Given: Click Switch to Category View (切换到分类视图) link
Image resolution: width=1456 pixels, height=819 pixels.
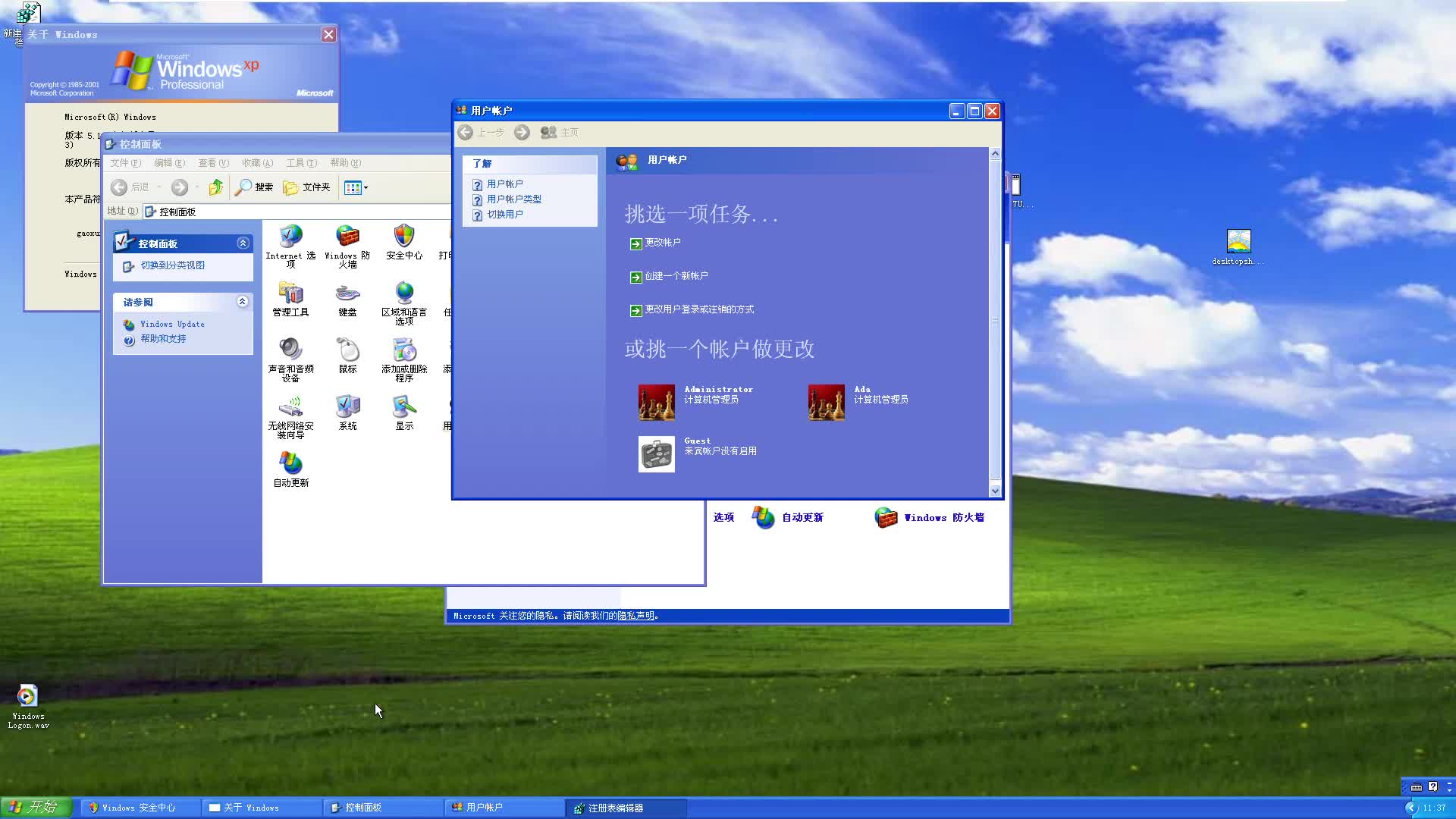Looking at the screenshot, I should click(x=172, y=265).
